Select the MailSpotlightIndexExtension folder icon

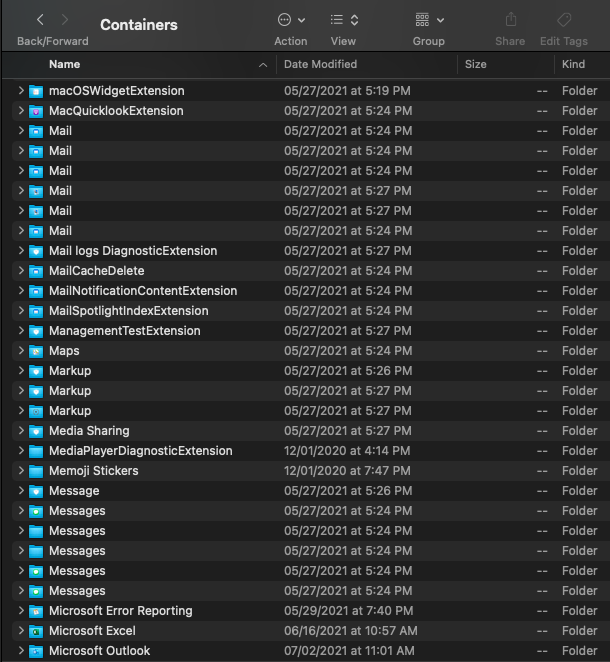[x=36, y=311]
